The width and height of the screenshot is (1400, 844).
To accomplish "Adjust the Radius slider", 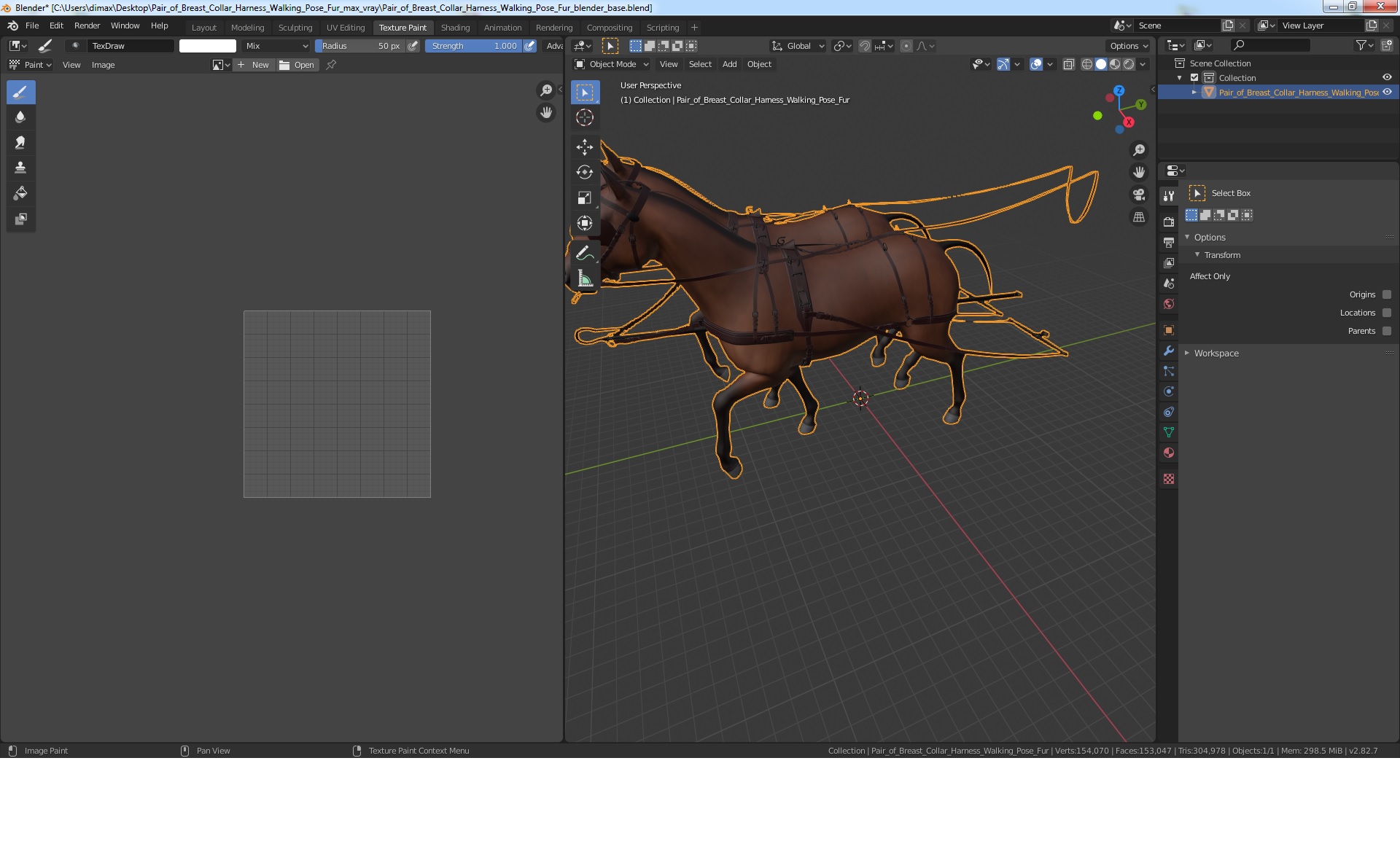I will [x=360, y=46].
